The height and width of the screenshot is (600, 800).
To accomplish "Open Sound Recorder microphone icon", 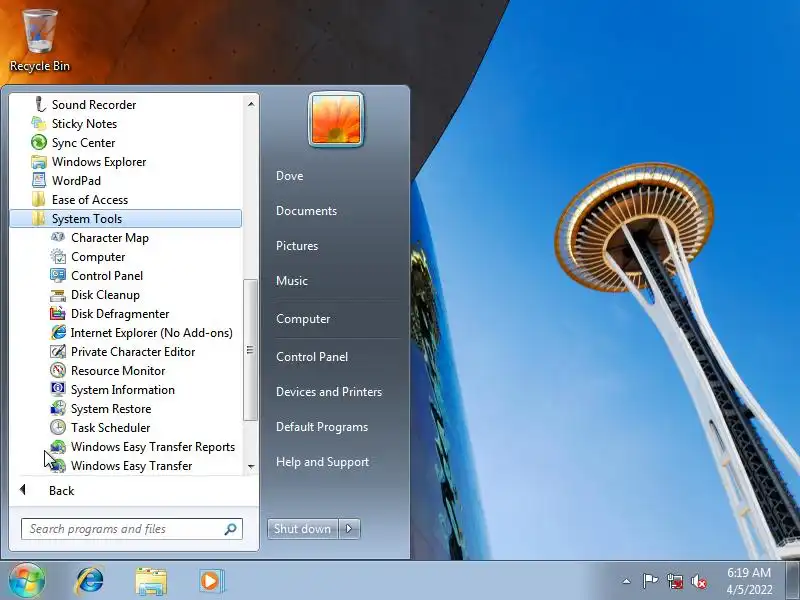I will (40, 104).
